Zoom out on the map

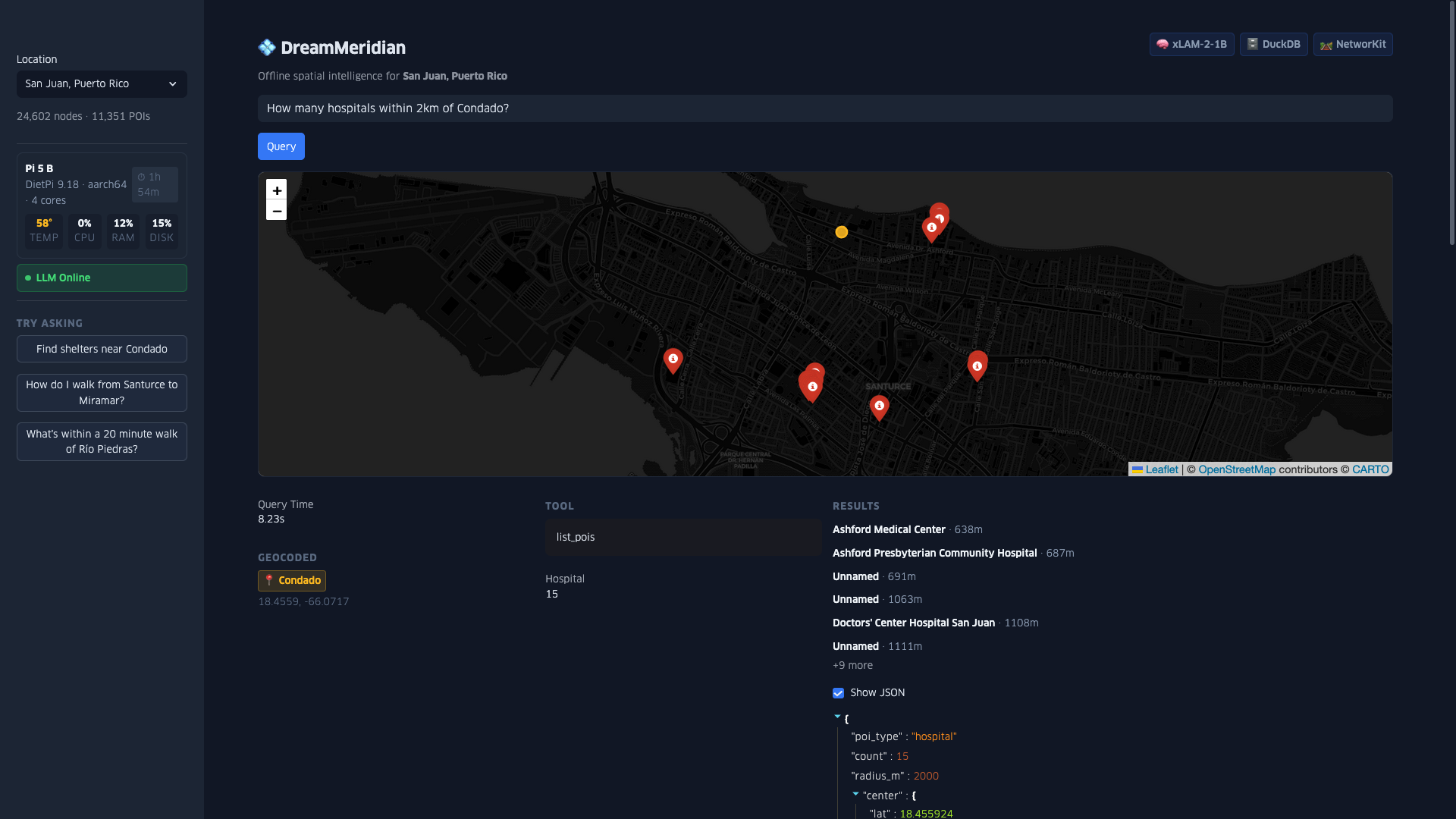click(x=276, y=211)
